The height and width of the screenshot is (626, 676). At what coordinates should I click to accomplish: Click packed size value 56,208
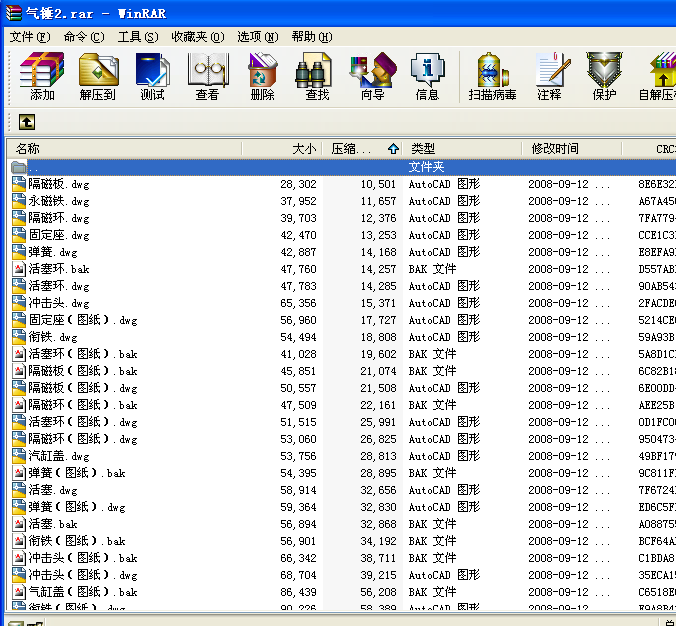point(378,592)
